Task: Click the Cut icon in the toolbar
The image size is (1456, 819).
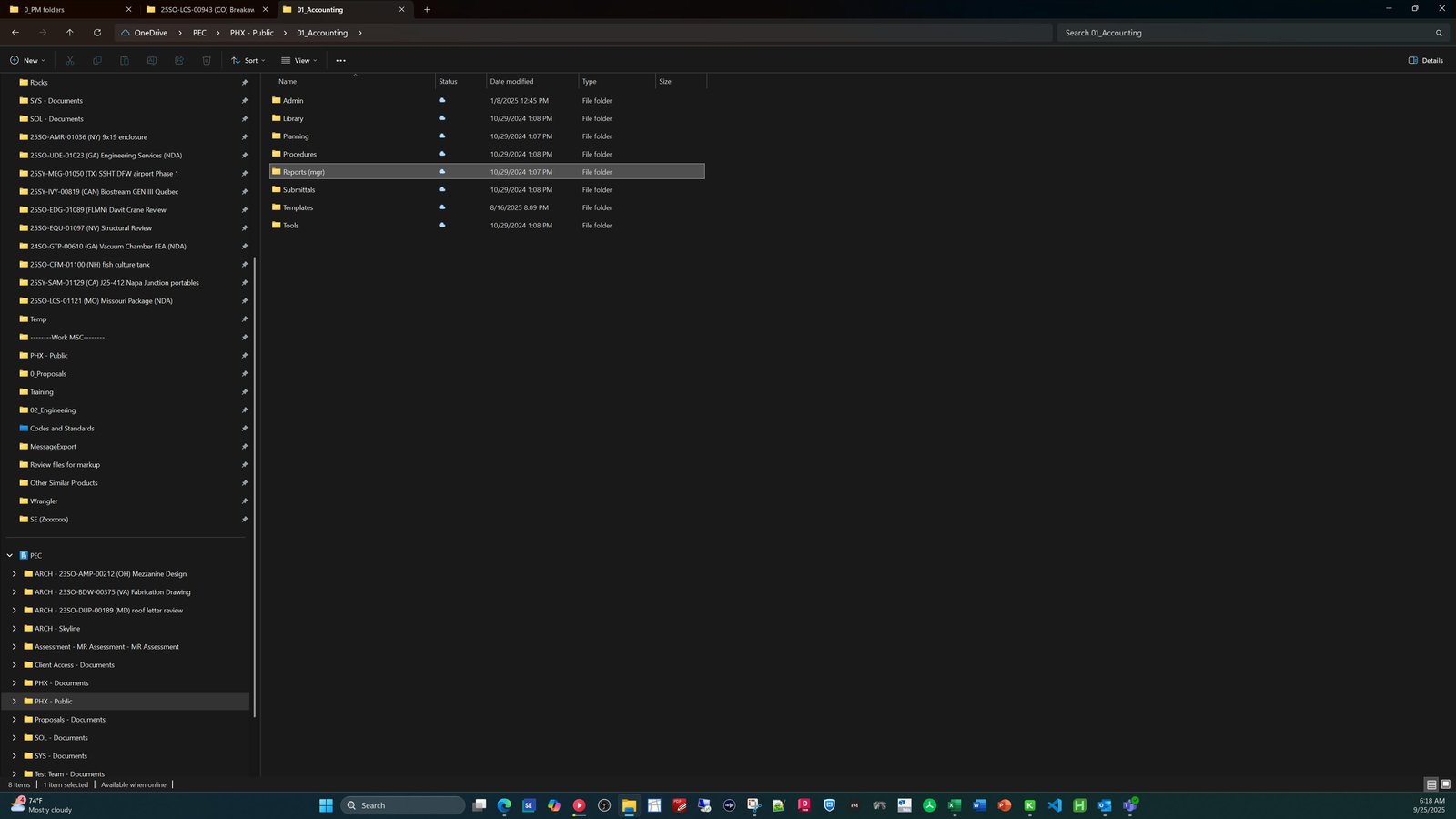Action: tap(70, 60)
